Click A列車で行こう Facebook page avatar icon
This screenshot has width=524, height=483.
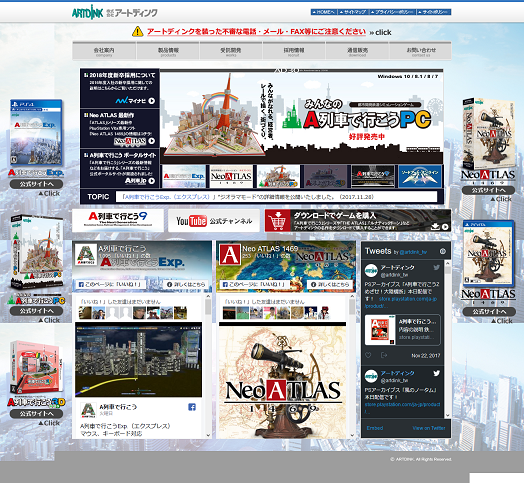click(x=86, y=255)
